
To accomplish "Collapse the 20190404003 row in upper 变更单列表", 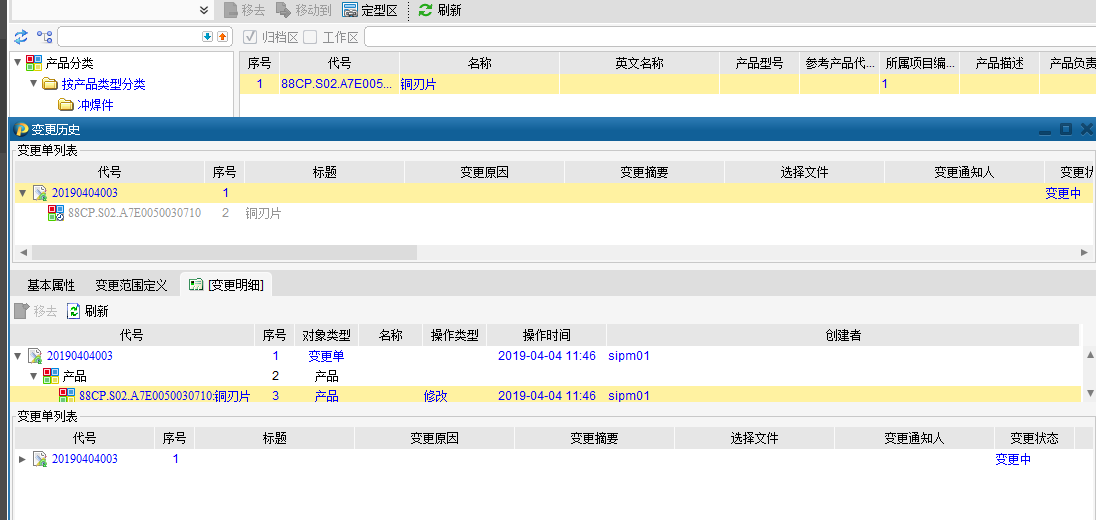I will point(24,193).
